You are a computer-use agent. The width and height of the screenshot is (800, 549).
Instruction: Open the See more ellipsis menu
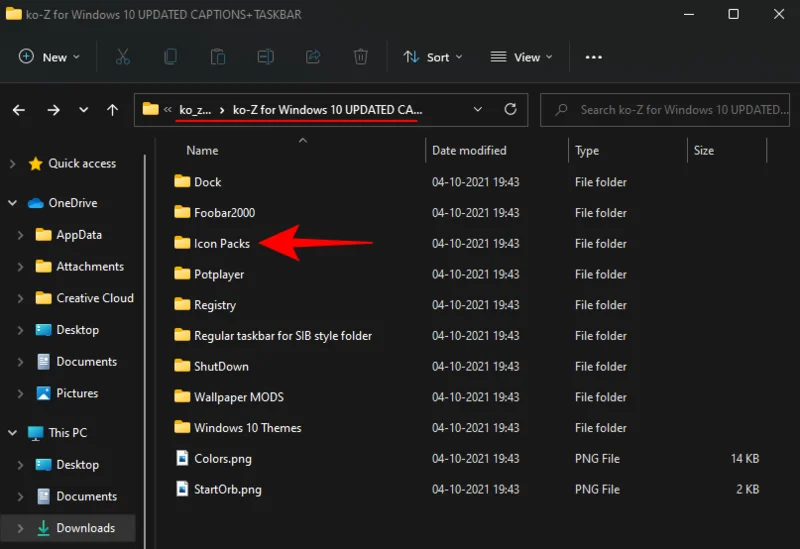[593, 57]
